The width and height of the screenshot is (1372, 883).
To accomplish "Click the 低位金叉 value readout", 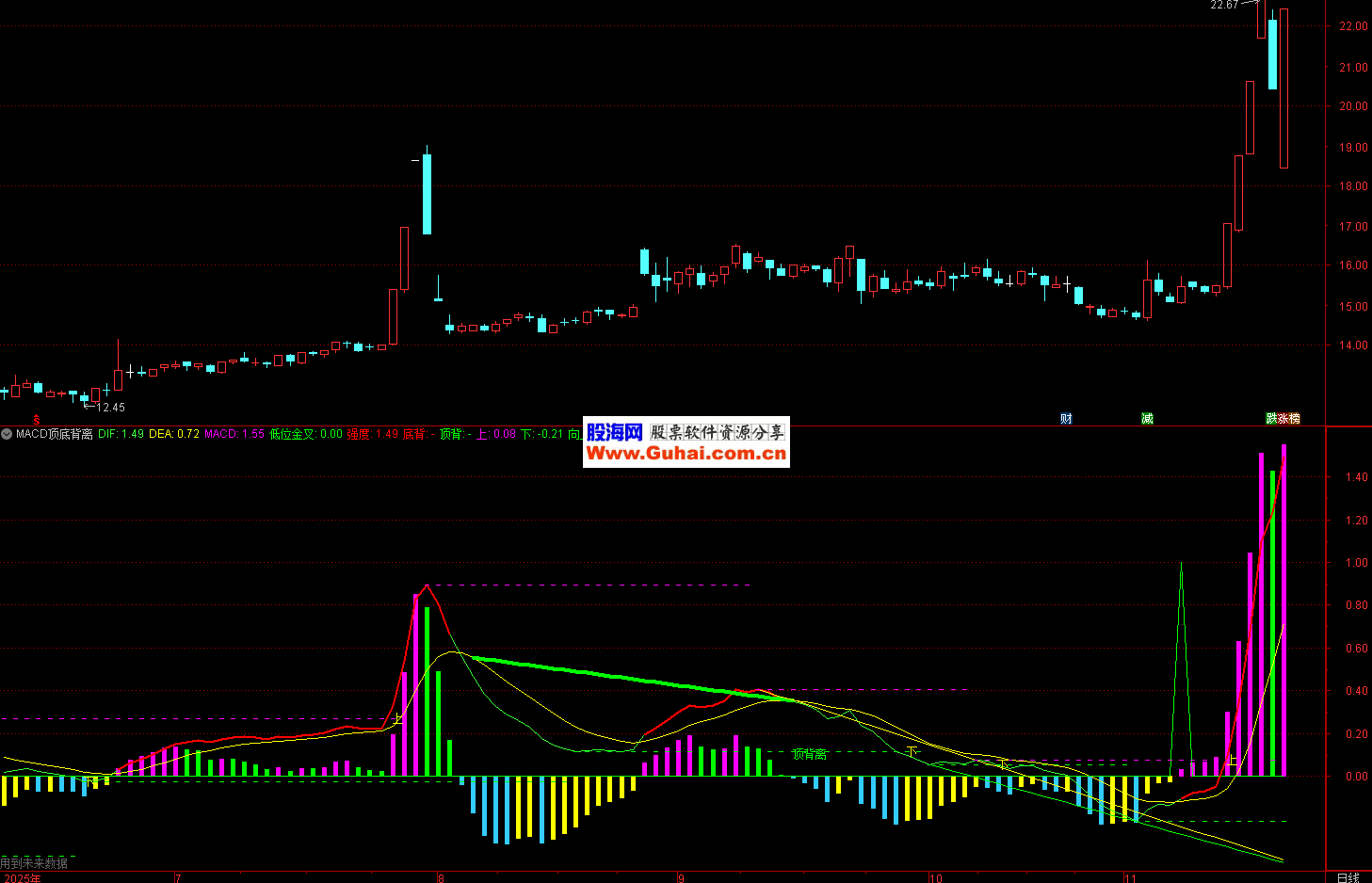I will 305,434.
